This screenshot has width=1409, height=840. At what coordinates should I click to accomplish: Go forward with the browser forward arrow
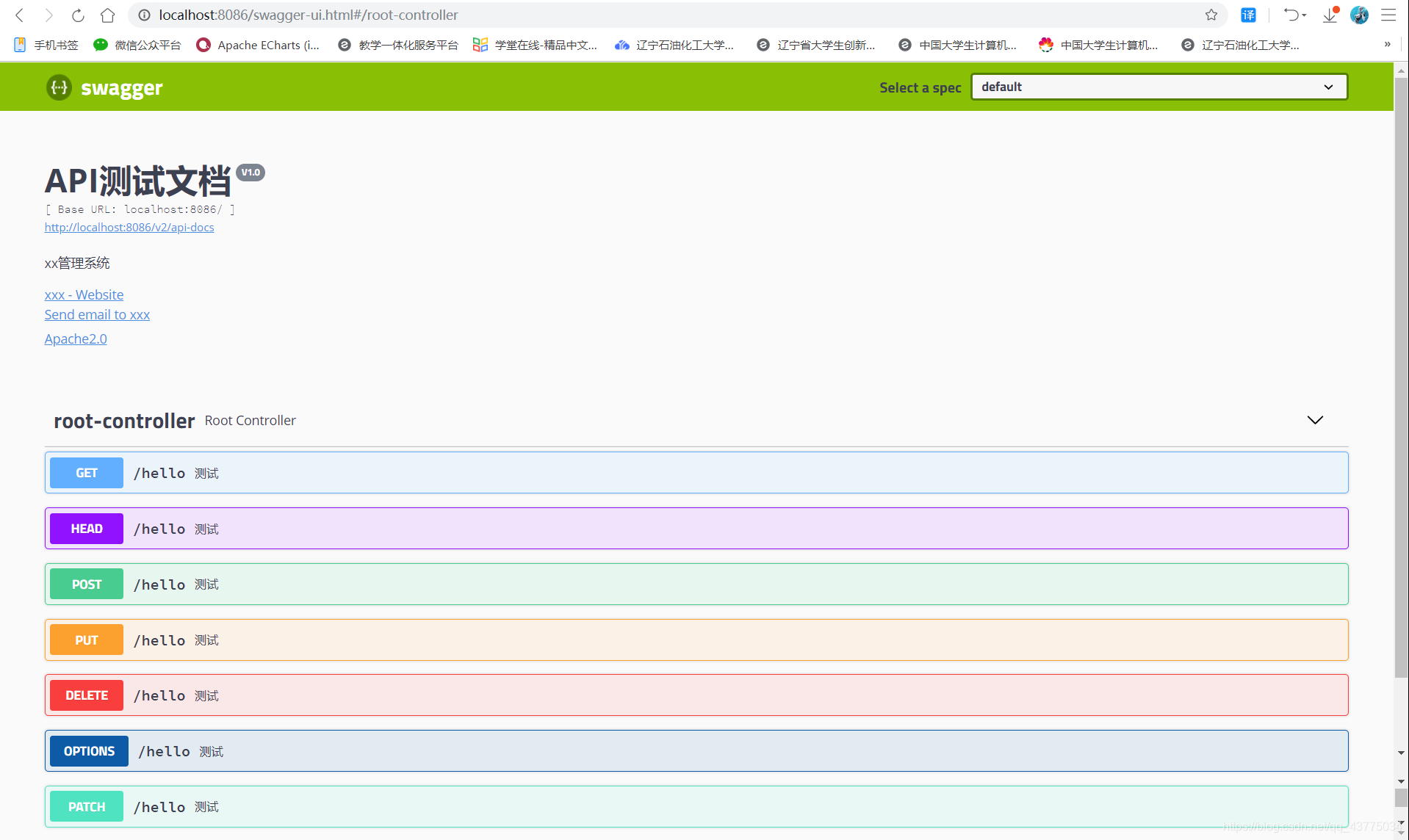48,15
